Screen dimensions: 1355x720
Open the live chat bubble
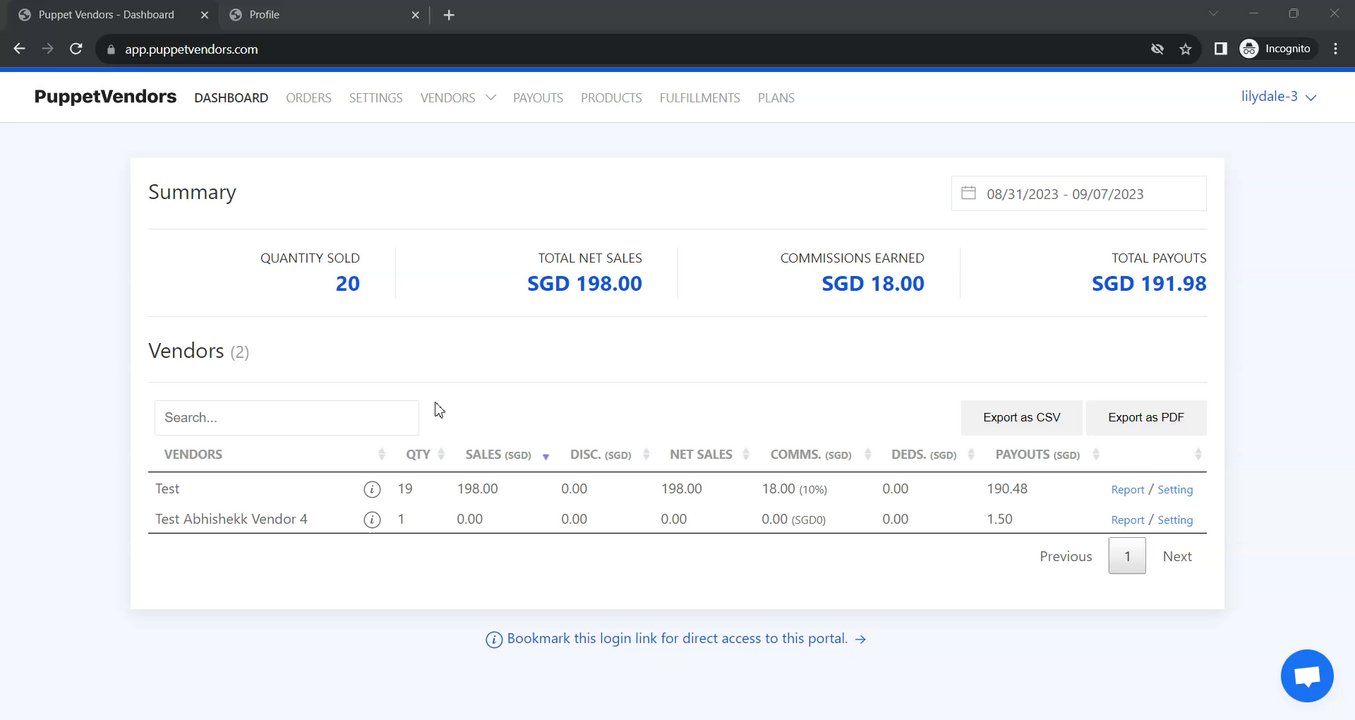click(1307, 676)
